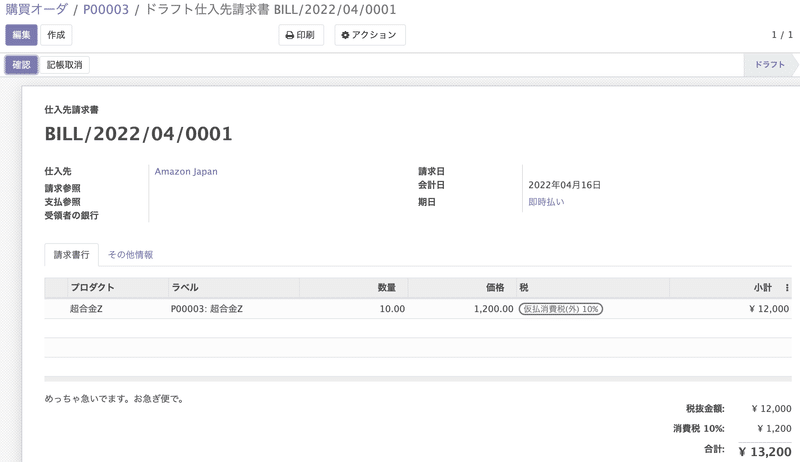
Task: Open P00003 breadcrumb link
Action: (106, 9)
